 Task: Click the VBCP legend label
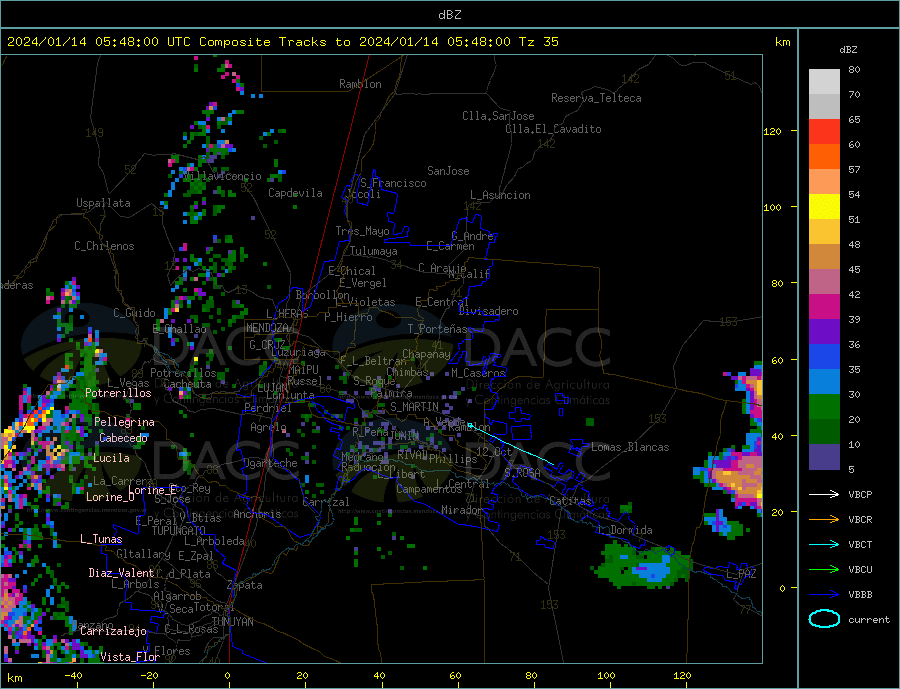click(x=860, y=494)
